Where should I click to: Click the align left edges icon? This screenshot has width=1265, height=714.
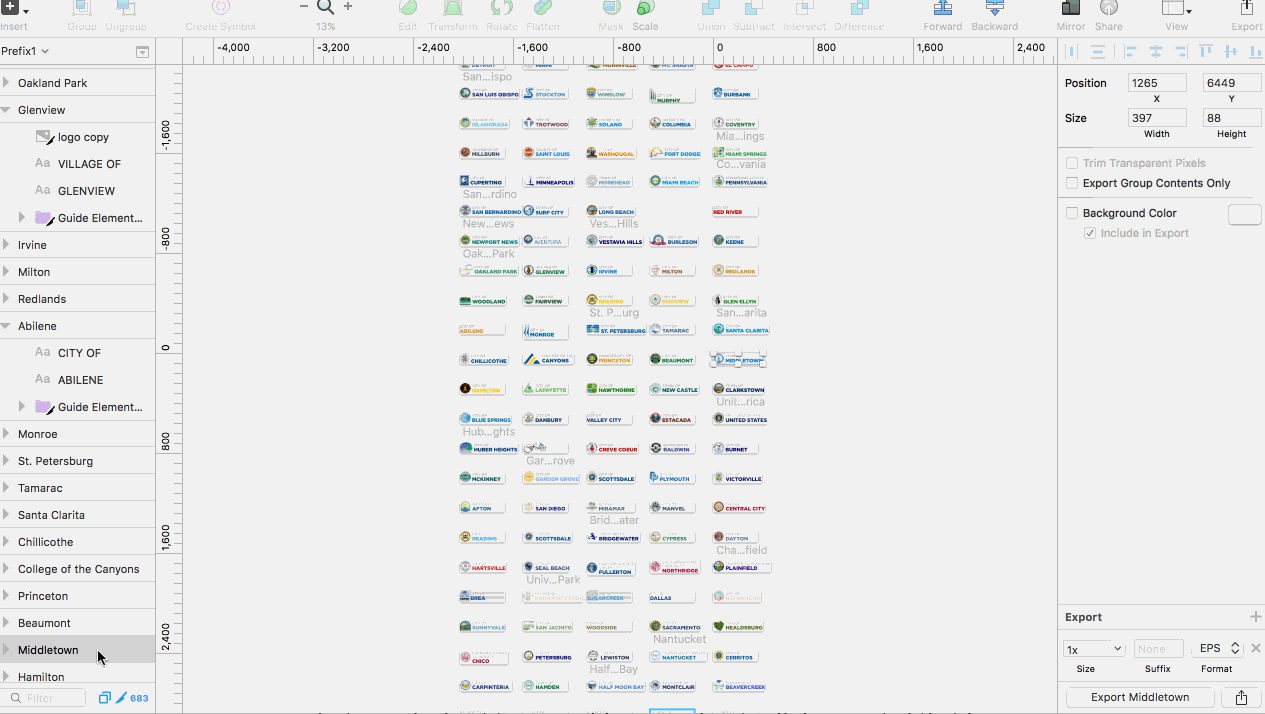[1130, 52]
